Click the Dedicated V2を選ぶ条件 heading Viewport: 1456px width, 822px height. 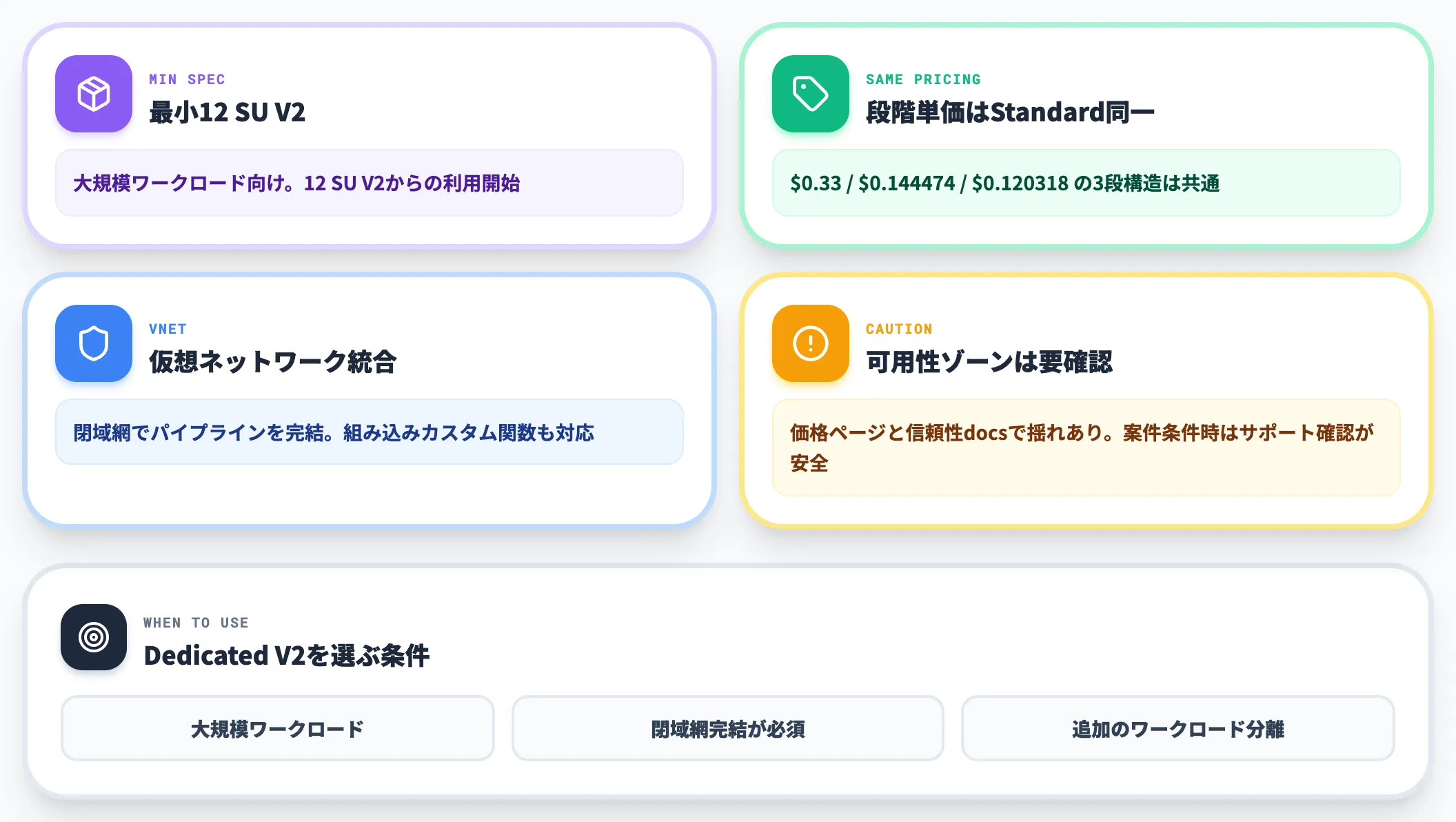(x=287, y=656)
